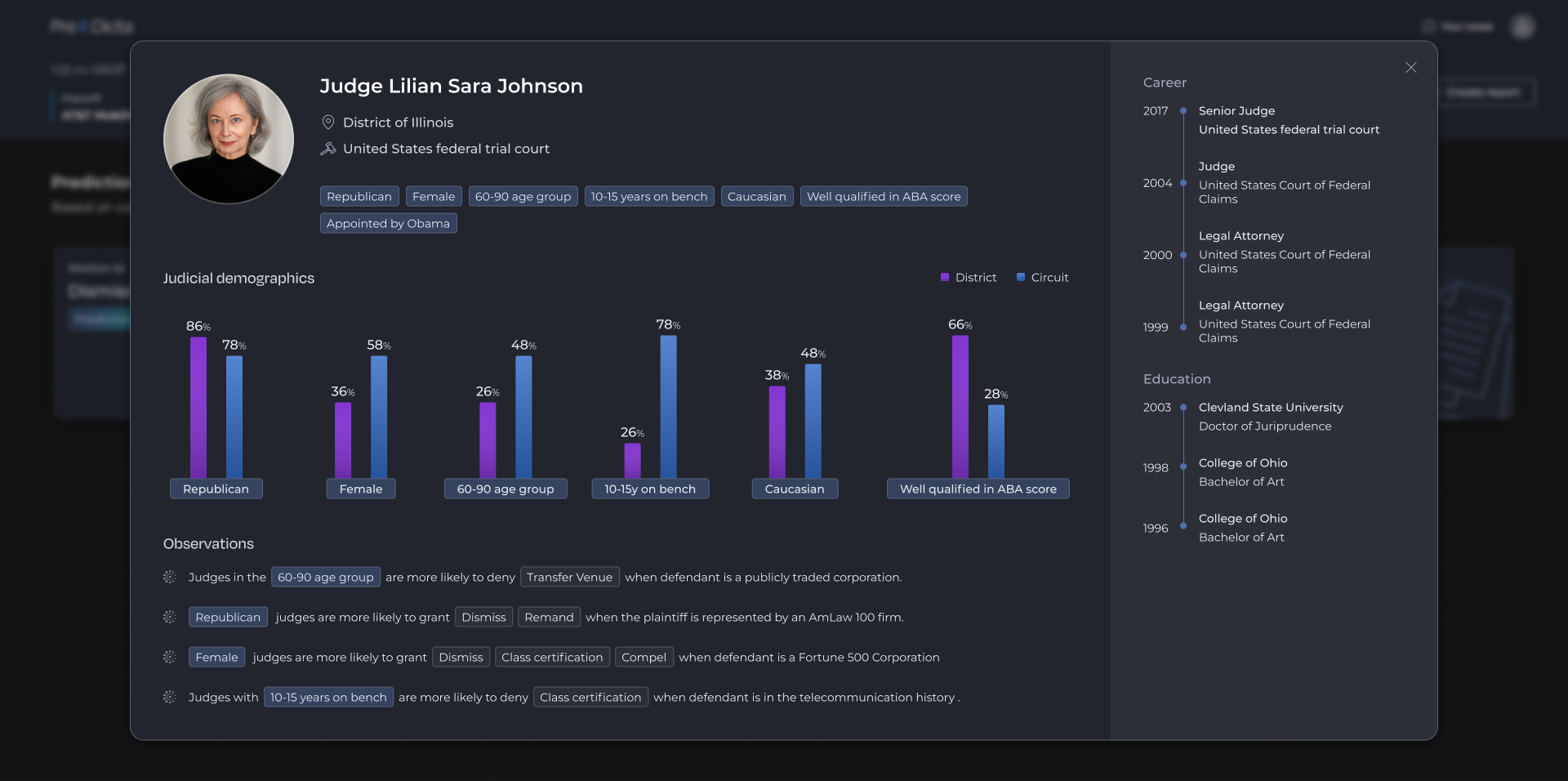Click the 10-15y on bench chart label
The width and height of the screenshot is (1568, 781).
[x=649, y=489]
